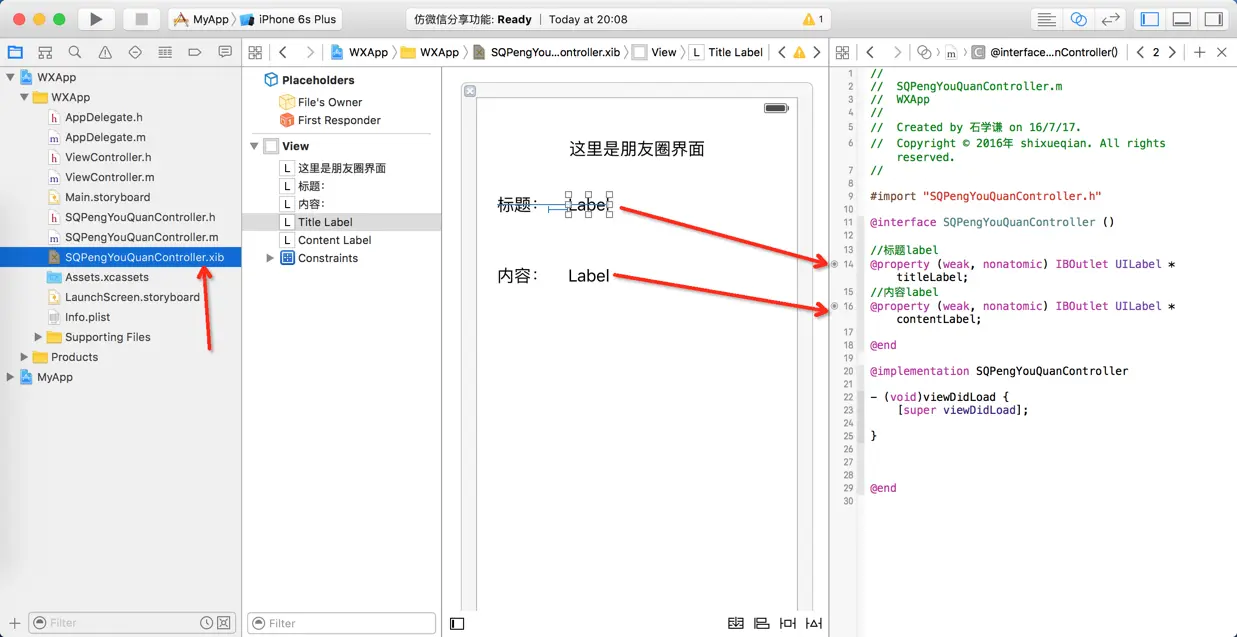The height and width of the screenshot is (637, 1237).
Task: Show the standard editor
Action: [1046, 19]
